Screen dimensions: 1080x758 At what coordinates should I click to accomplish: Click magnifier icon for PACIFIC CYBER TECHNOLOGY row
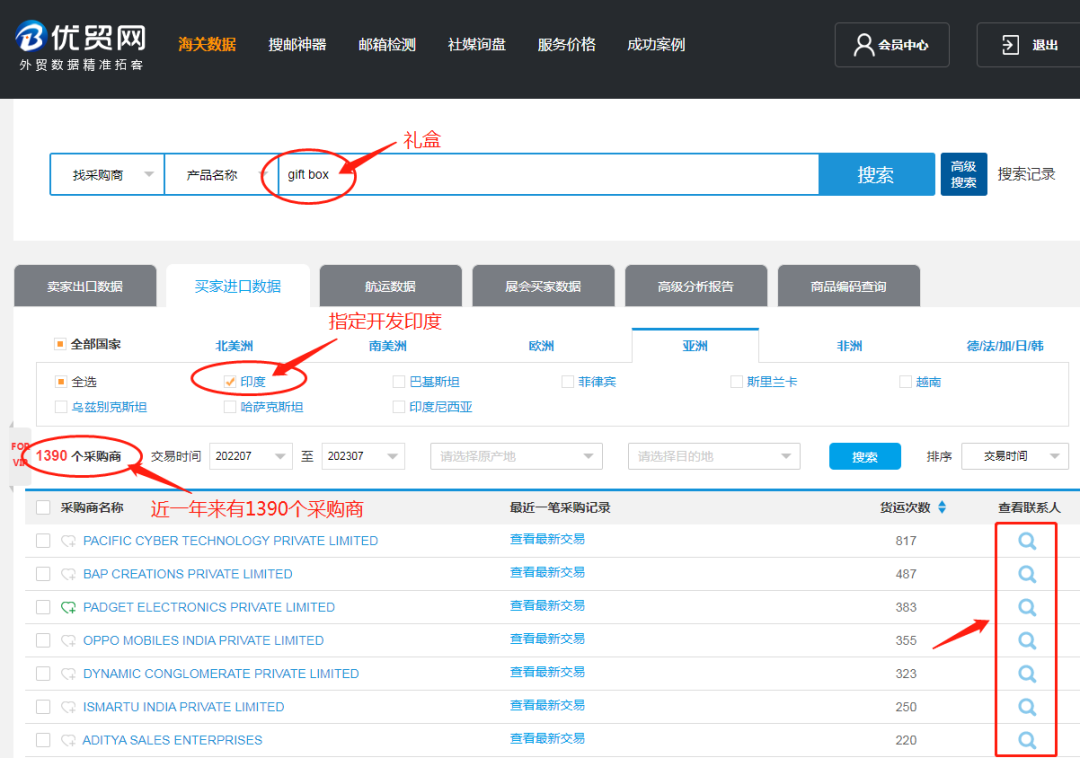click(1026, 541)
